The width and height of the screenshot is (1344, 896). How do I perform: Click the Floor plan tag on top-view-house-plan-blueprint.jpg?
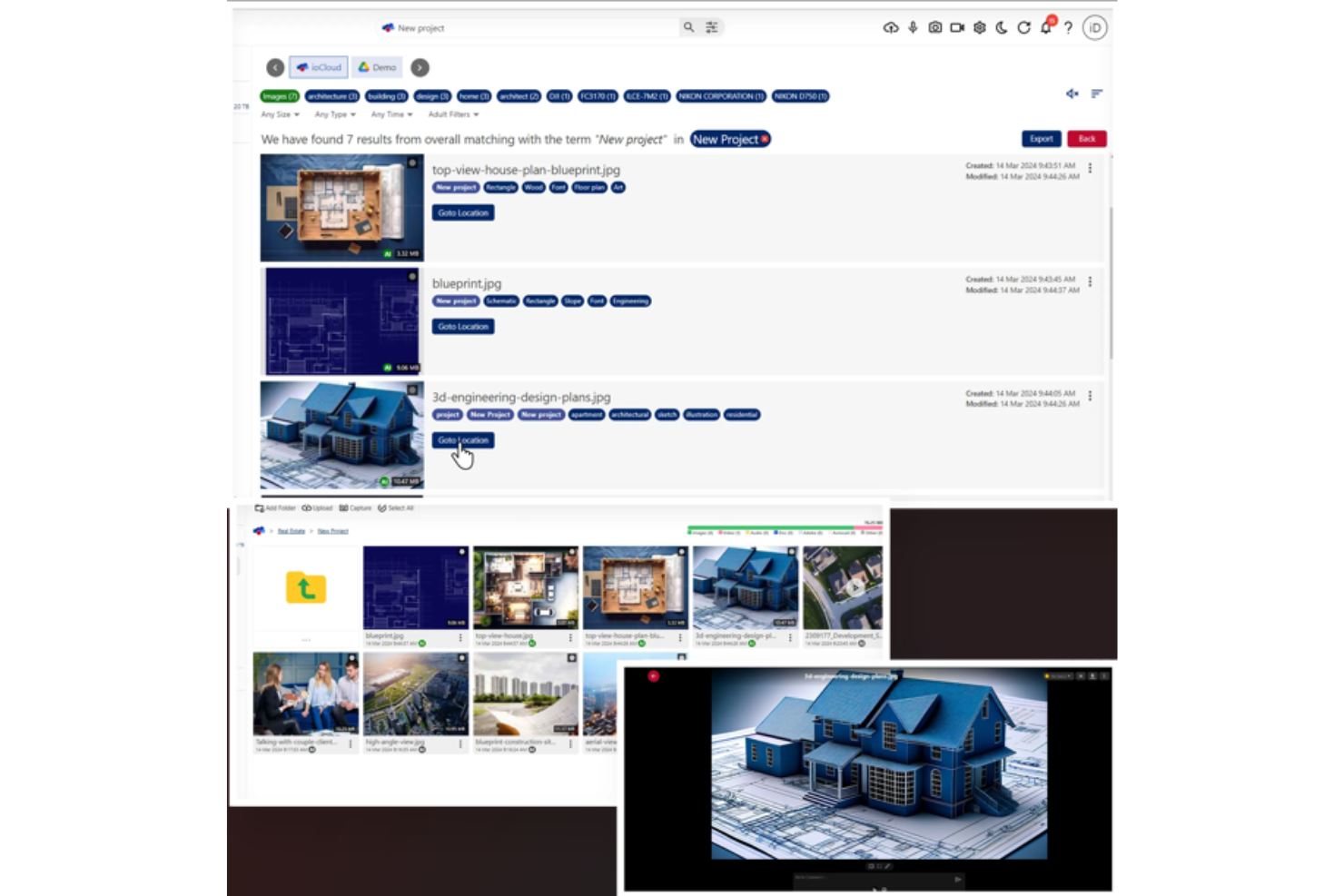pyautogui.click(x=588, y=188)
